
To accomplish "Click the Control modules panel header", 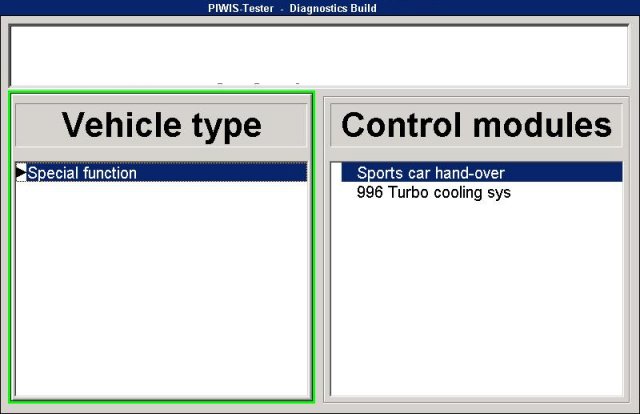I will click(476, 125).
